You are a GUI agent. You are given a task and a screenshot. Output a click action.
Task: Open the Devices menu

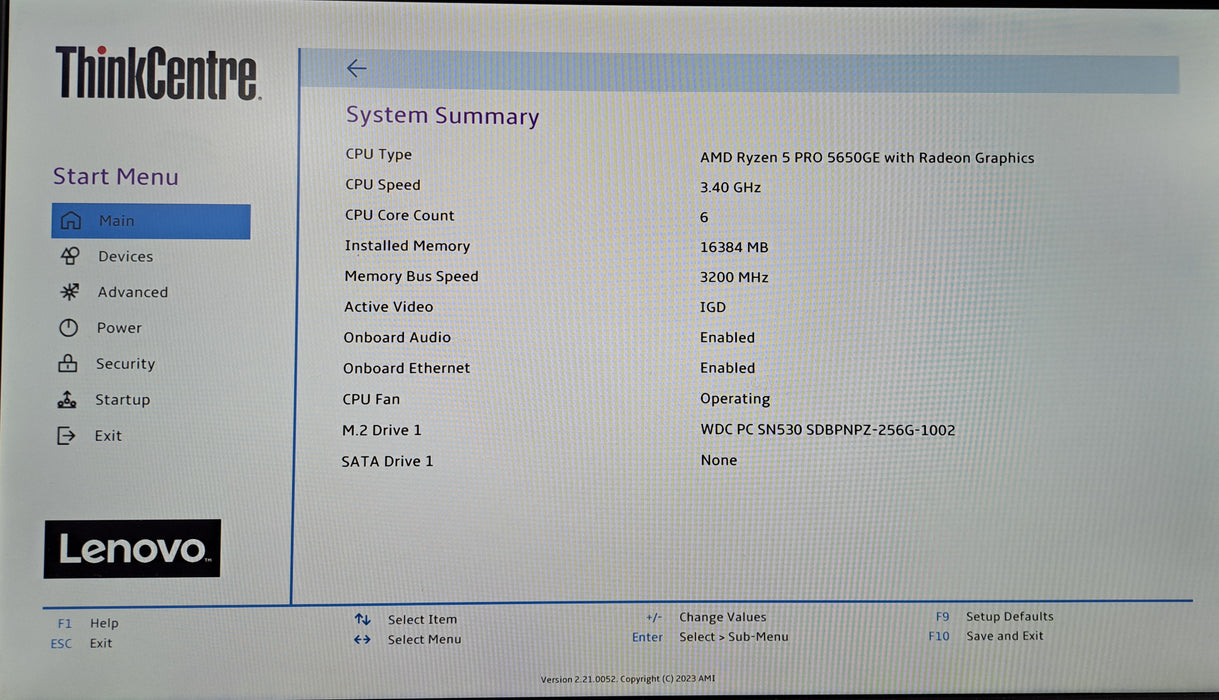126,257
